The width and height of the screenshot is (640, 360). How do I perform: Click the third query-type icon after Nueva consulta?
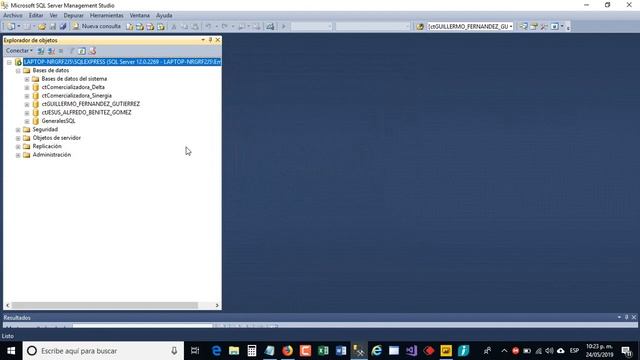150,27
